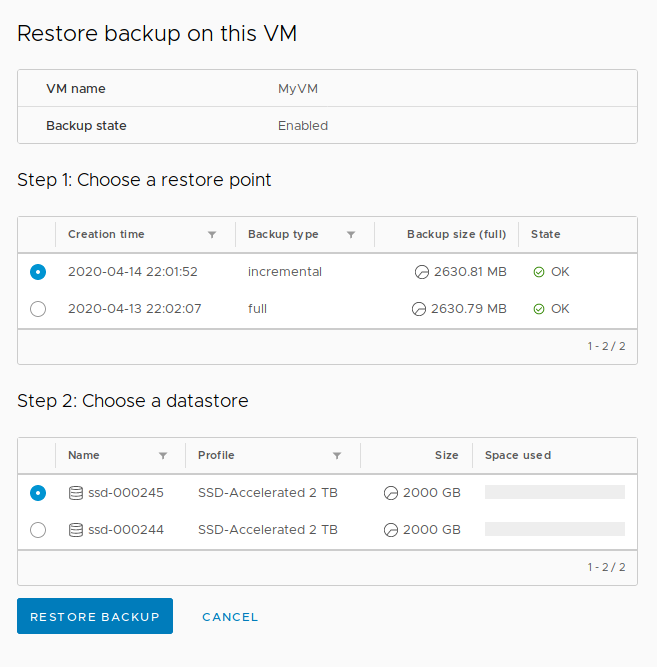Image resolution: width=657 pixels, height=667 pixels.
Task: Click the ssd-000244 datastore name cell
Action: pyautogui.click(x=126, y=530)
